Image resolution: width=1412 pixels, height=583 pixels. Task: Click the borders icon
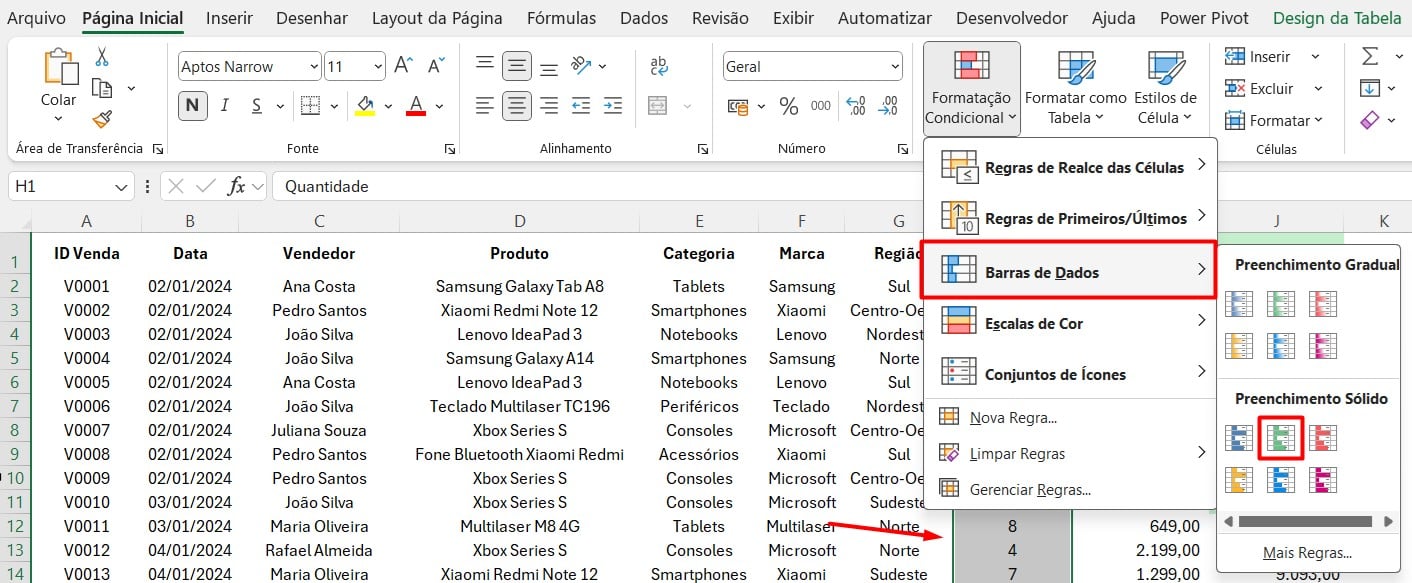pos(310,105)
